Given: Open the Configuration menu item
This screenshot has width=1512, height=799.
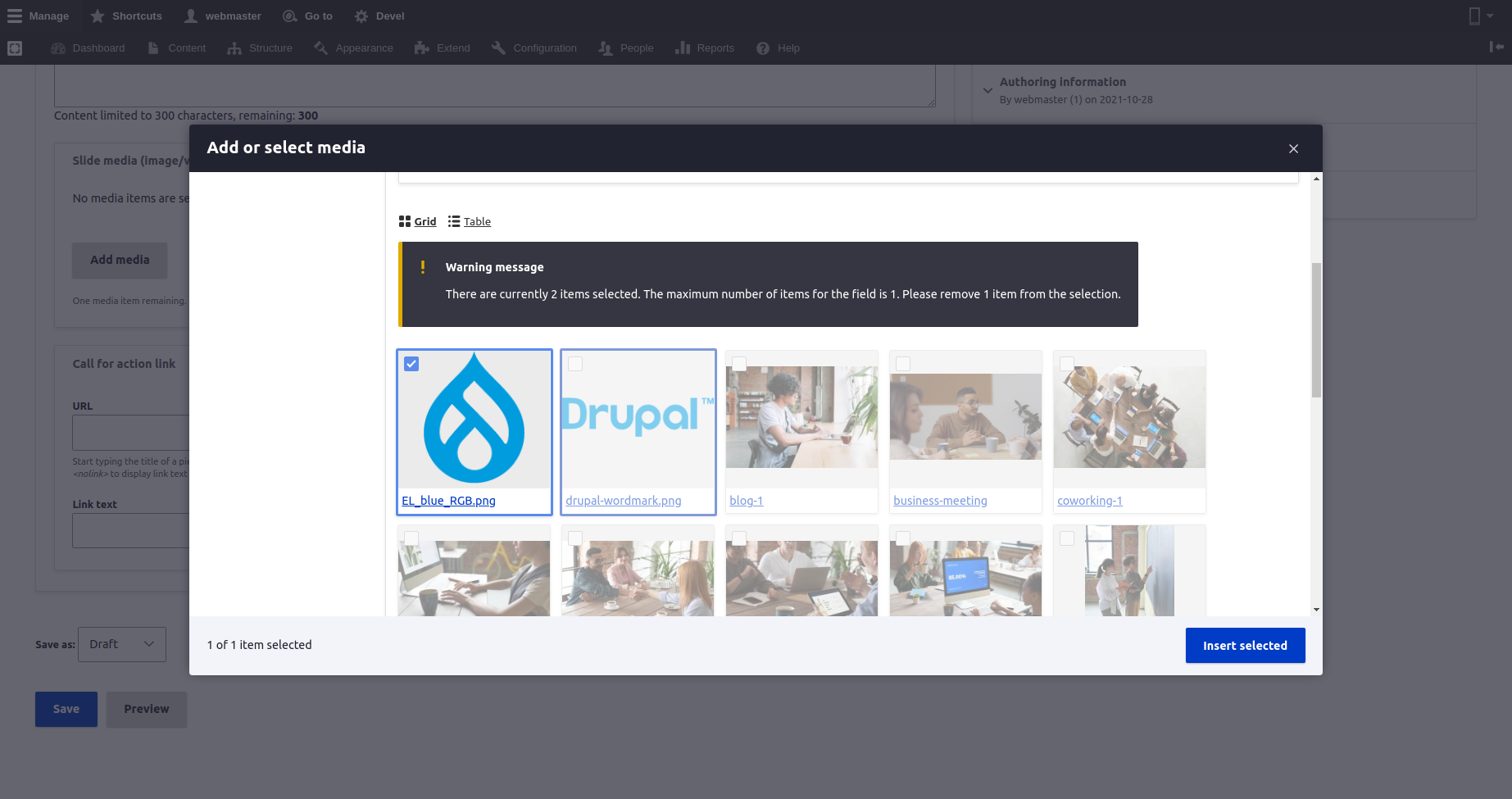Looking at the screenshot, I should click(x=534, y=48).
